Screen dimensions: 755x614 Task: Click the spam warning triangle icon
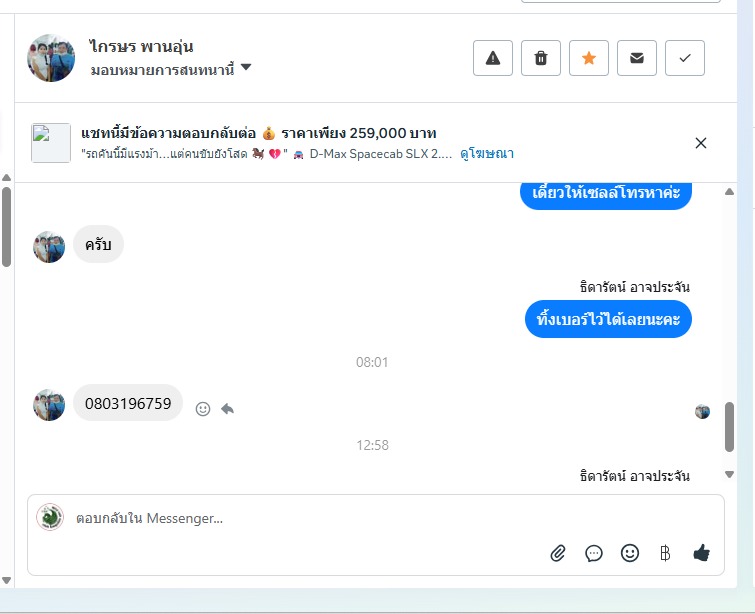[x=493, y=58]
